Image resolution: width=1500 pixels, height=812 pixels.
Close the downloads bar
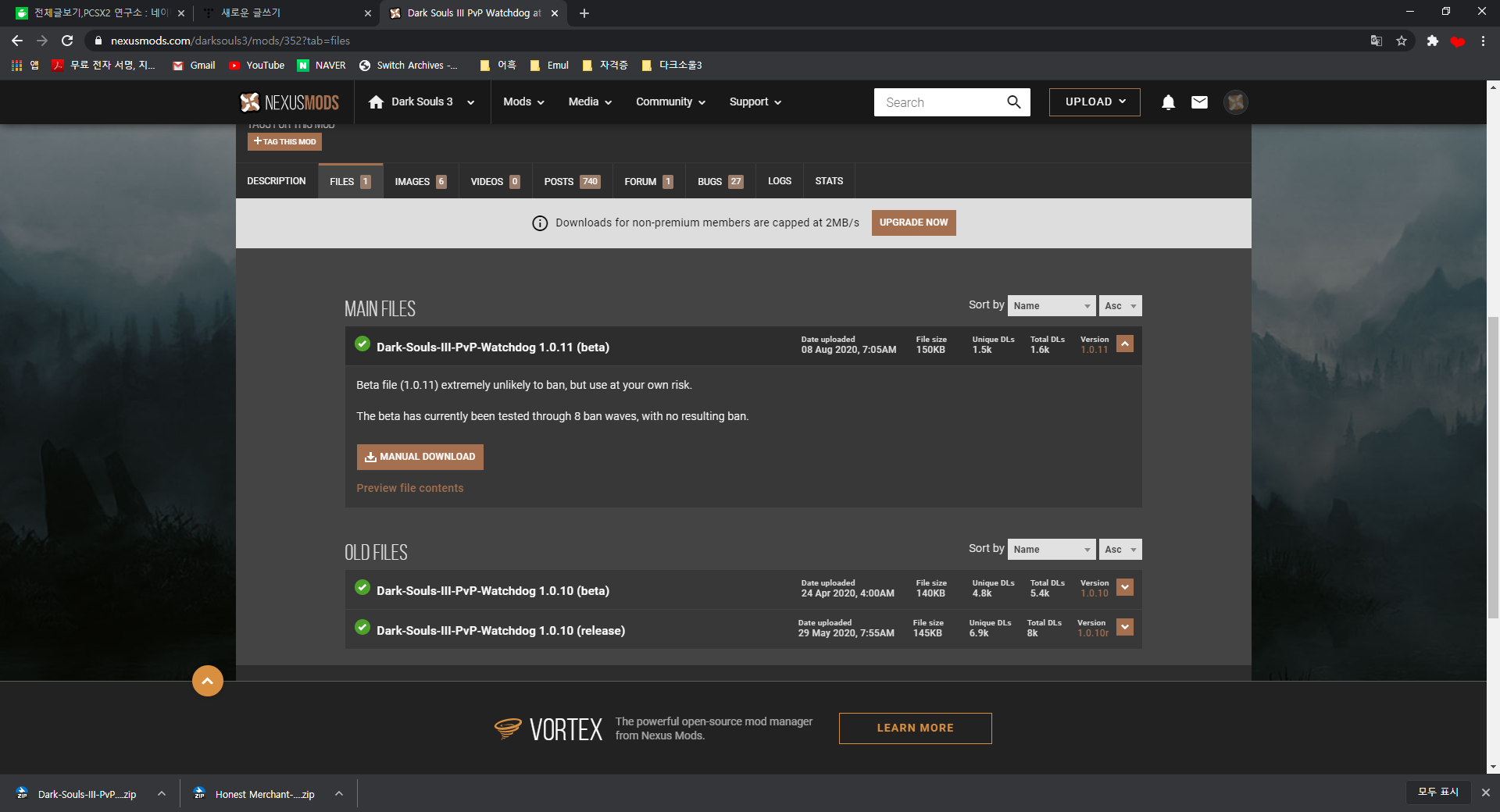pyautogui.click(x=1485, y=792)
